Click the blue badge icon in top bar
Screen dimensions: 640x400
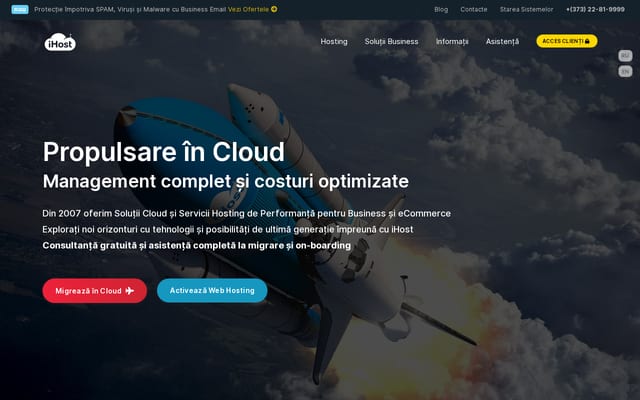click(20, 9)
